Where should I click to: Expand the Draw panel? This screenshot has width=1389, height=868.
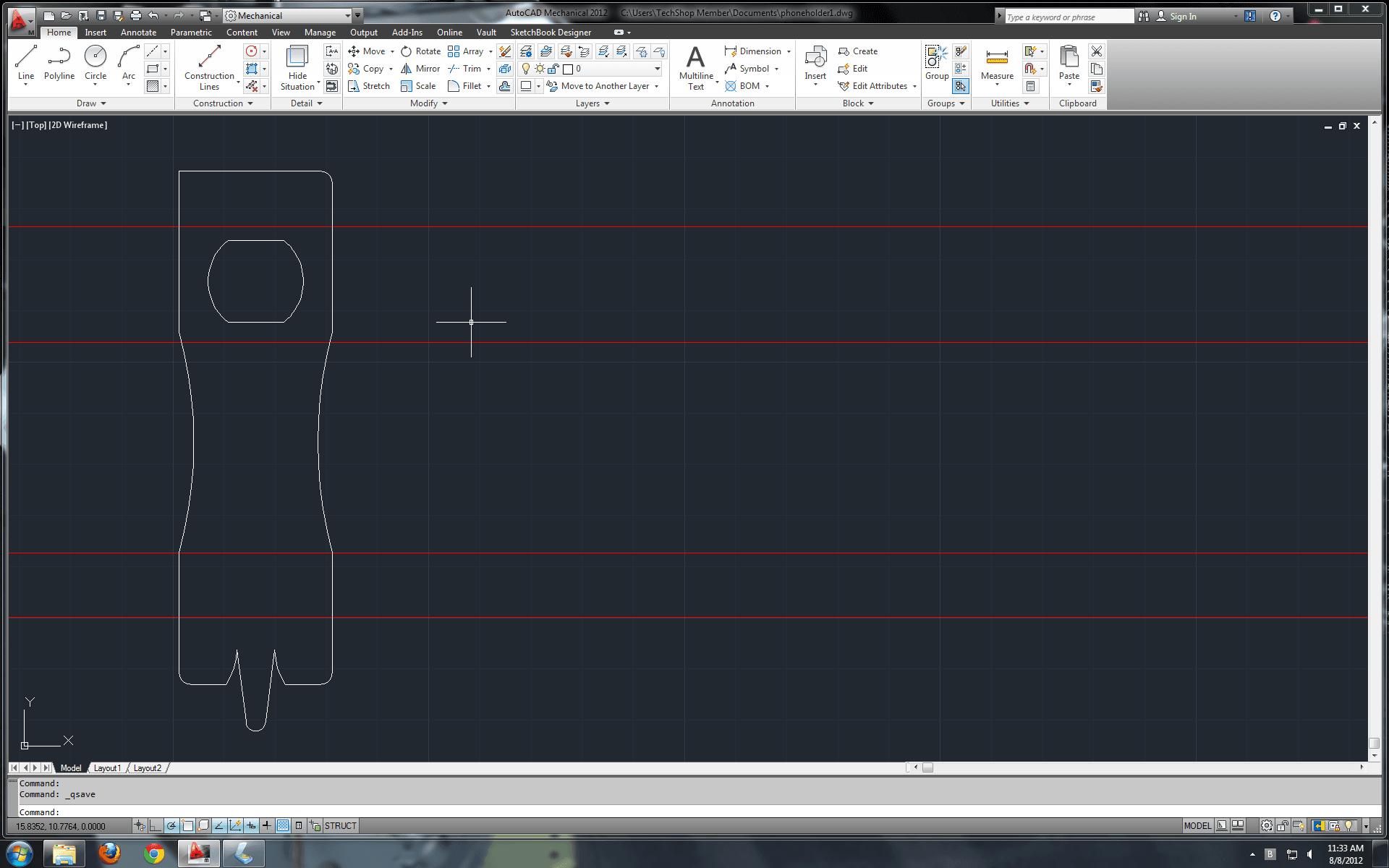click(91, 103)
